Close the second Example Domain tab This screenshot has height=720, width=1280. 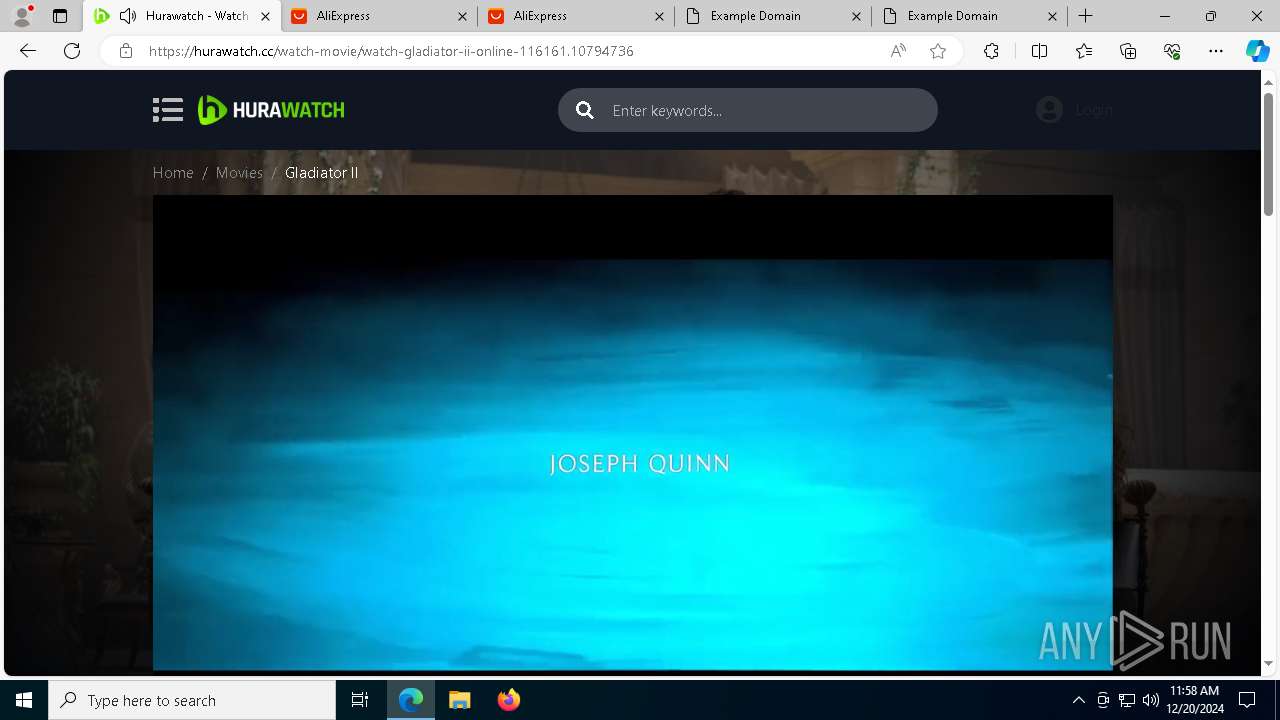click(1053, 16)
